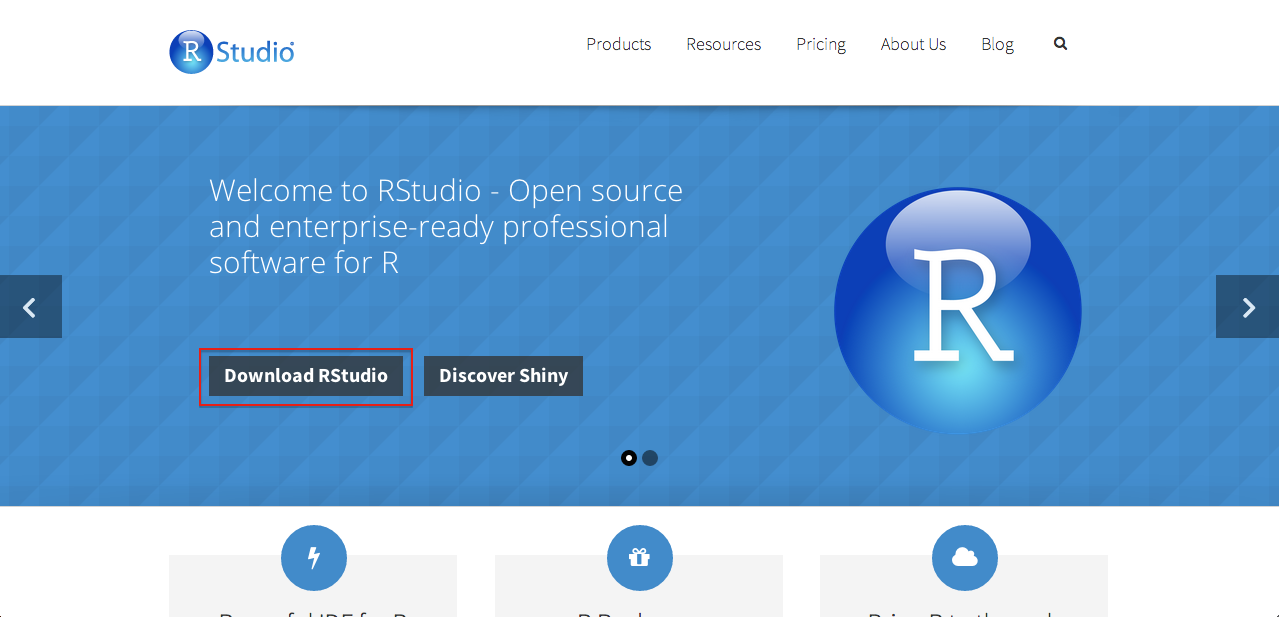Click the Download RStudio button
The width and height of the screenshot is (1279, 617).
[306, 376]
